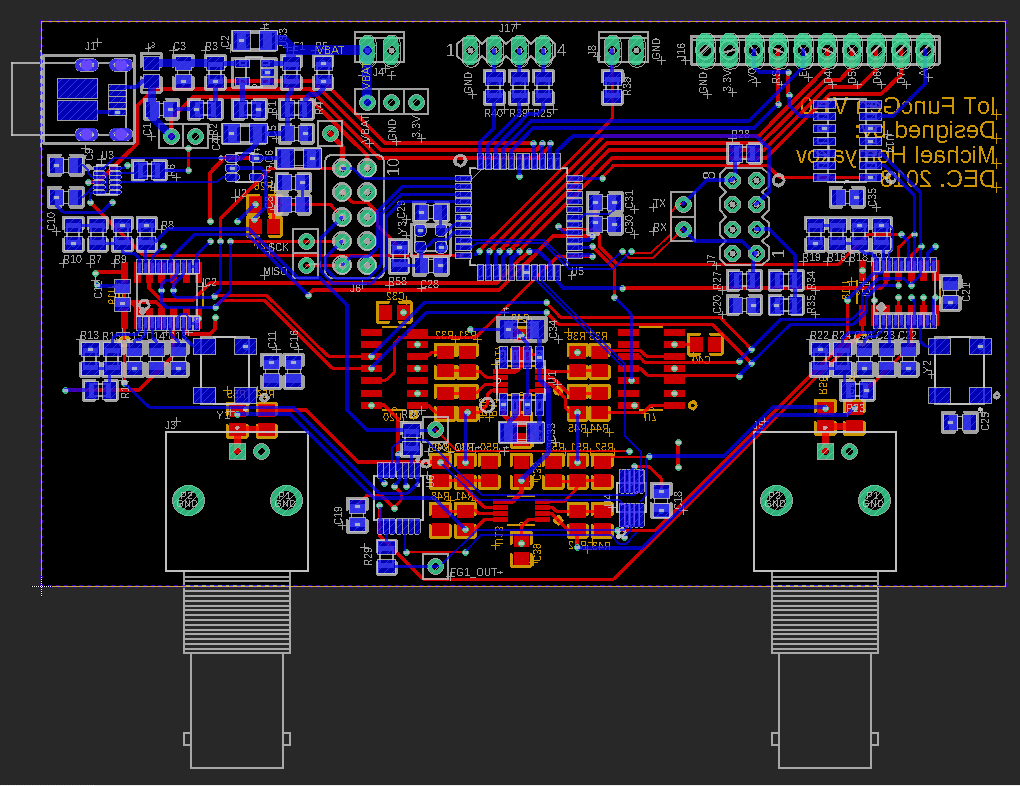
Task: Select the U5 microcontroller reference label
Action: click(577, 271)
